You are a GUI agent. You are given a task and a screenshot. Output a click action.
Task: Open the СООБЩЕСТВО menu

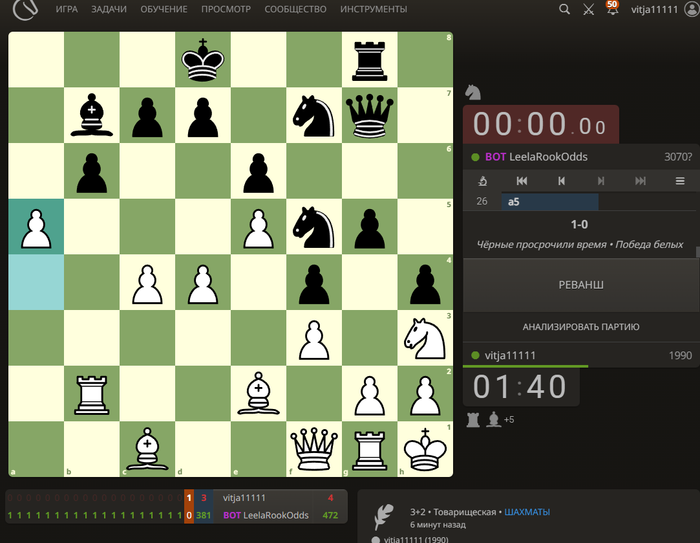click(x=296, y=9)
